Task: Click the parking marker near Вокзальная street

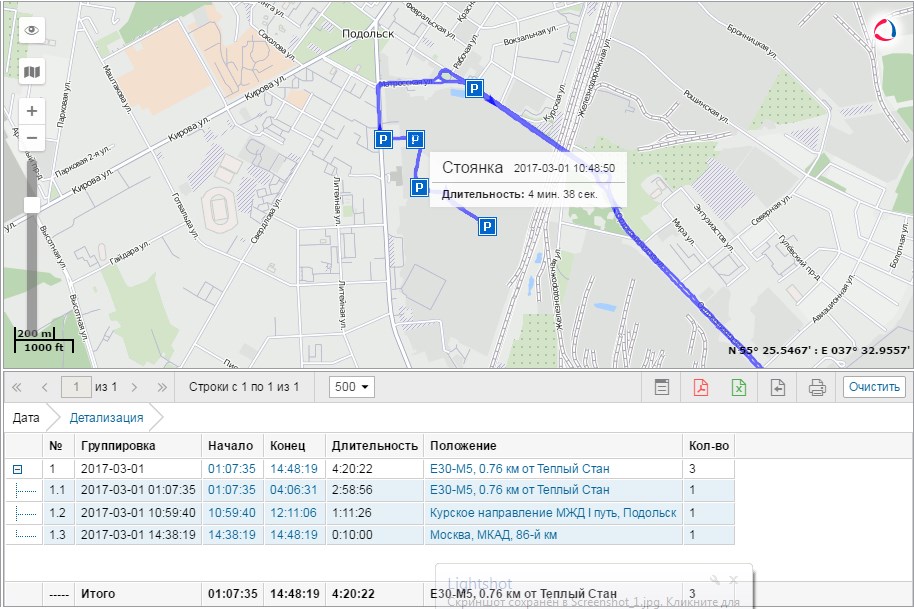Action: click(x=475, y=90)
